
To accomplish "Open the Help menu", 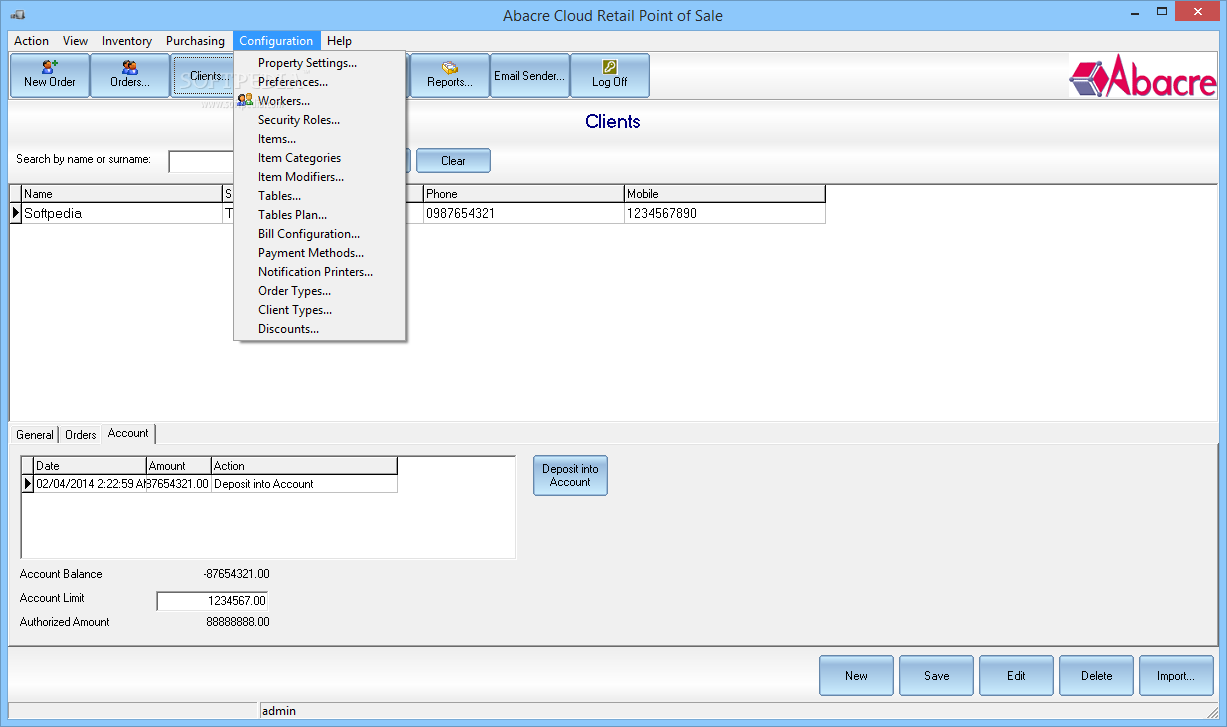I will (x=339, y=41).
